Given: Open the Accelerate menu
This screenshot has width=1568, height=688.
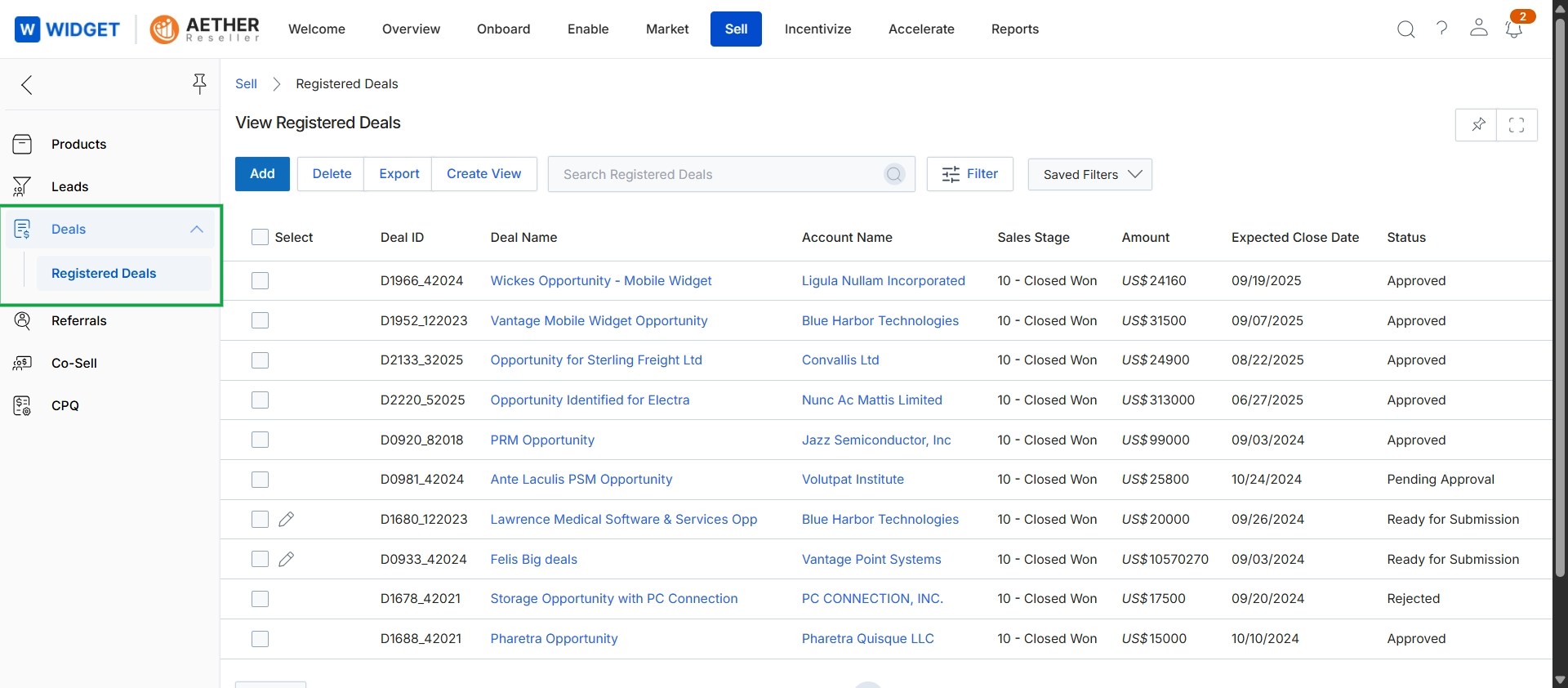Looking at the screenshot, I should pyautogui.click(x=921, y=29).
